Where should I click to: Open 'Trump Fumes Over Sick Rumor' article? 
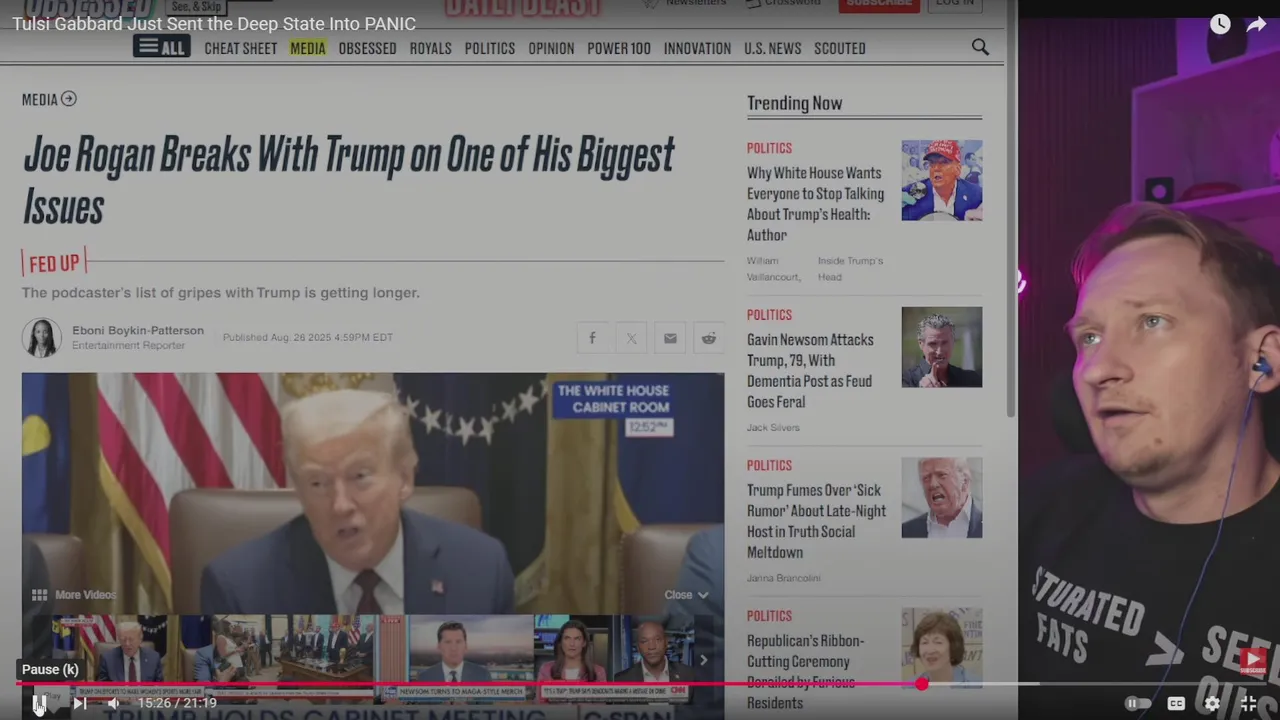pyautogui.click(x=816, y=521)
